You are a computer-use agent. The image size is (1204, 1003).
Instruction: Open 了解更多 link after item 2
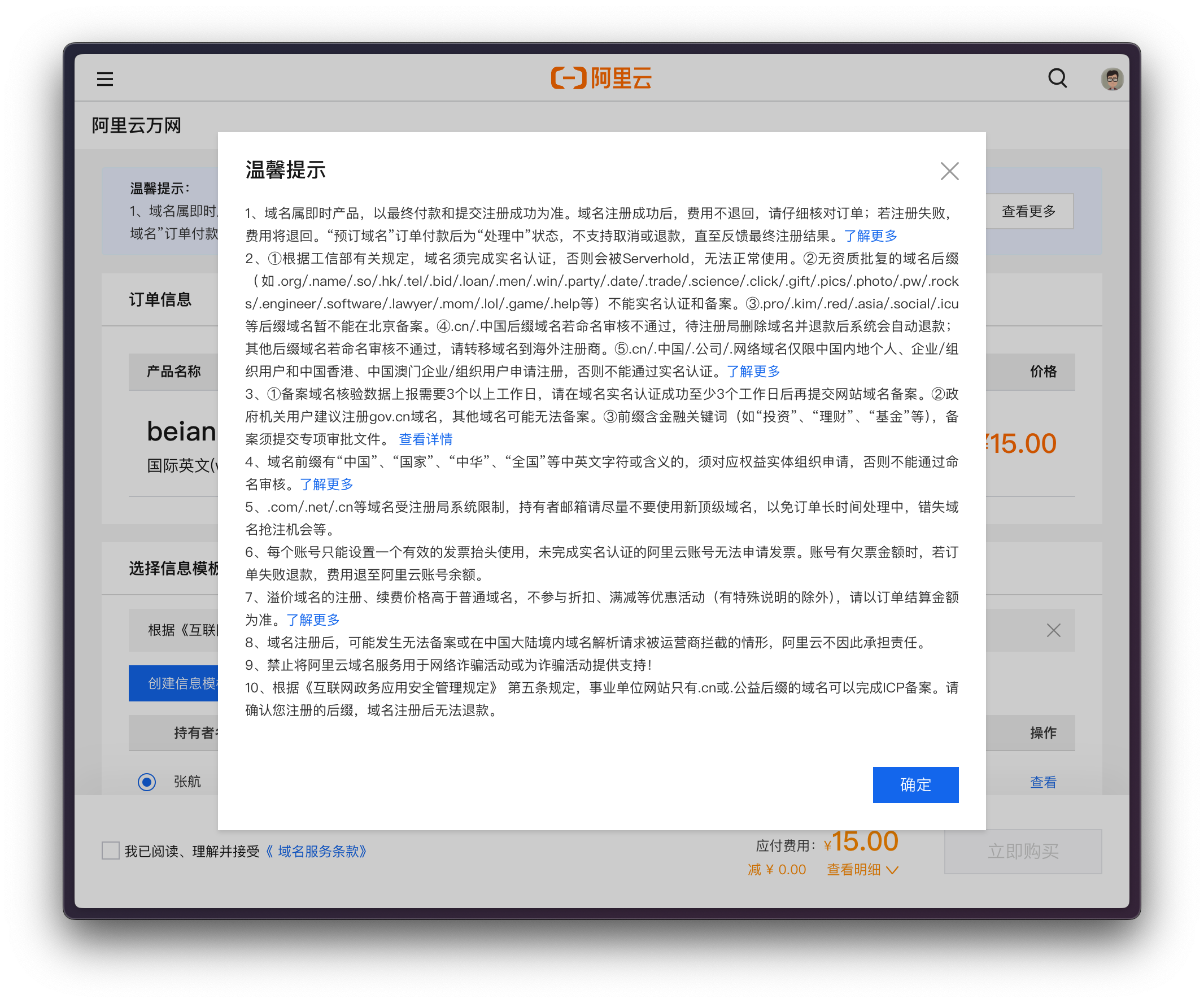pyautogui.click(x=753, y=371)
